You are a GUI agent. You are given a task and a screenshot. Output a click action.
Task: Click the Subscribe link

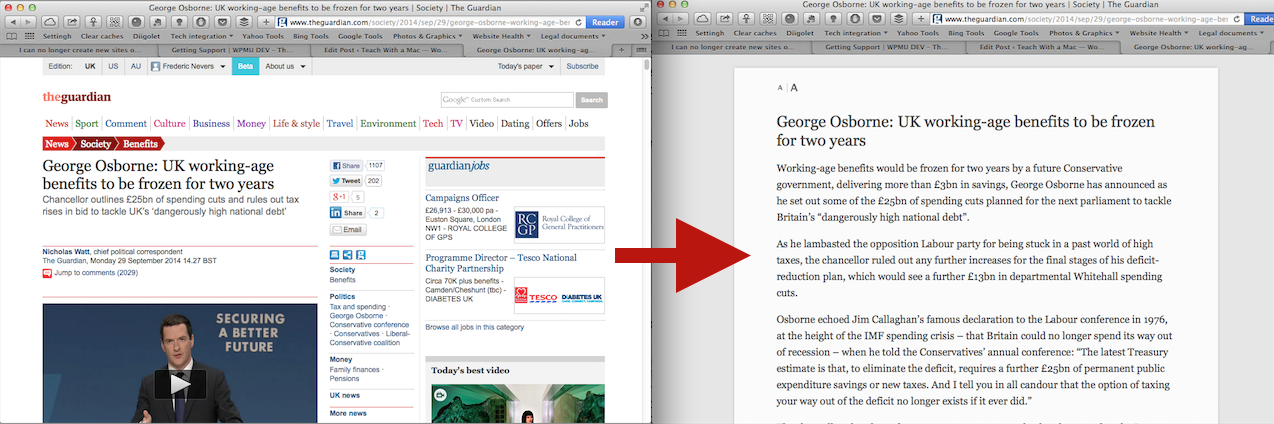pyautogui.click(x=582, y=66)
